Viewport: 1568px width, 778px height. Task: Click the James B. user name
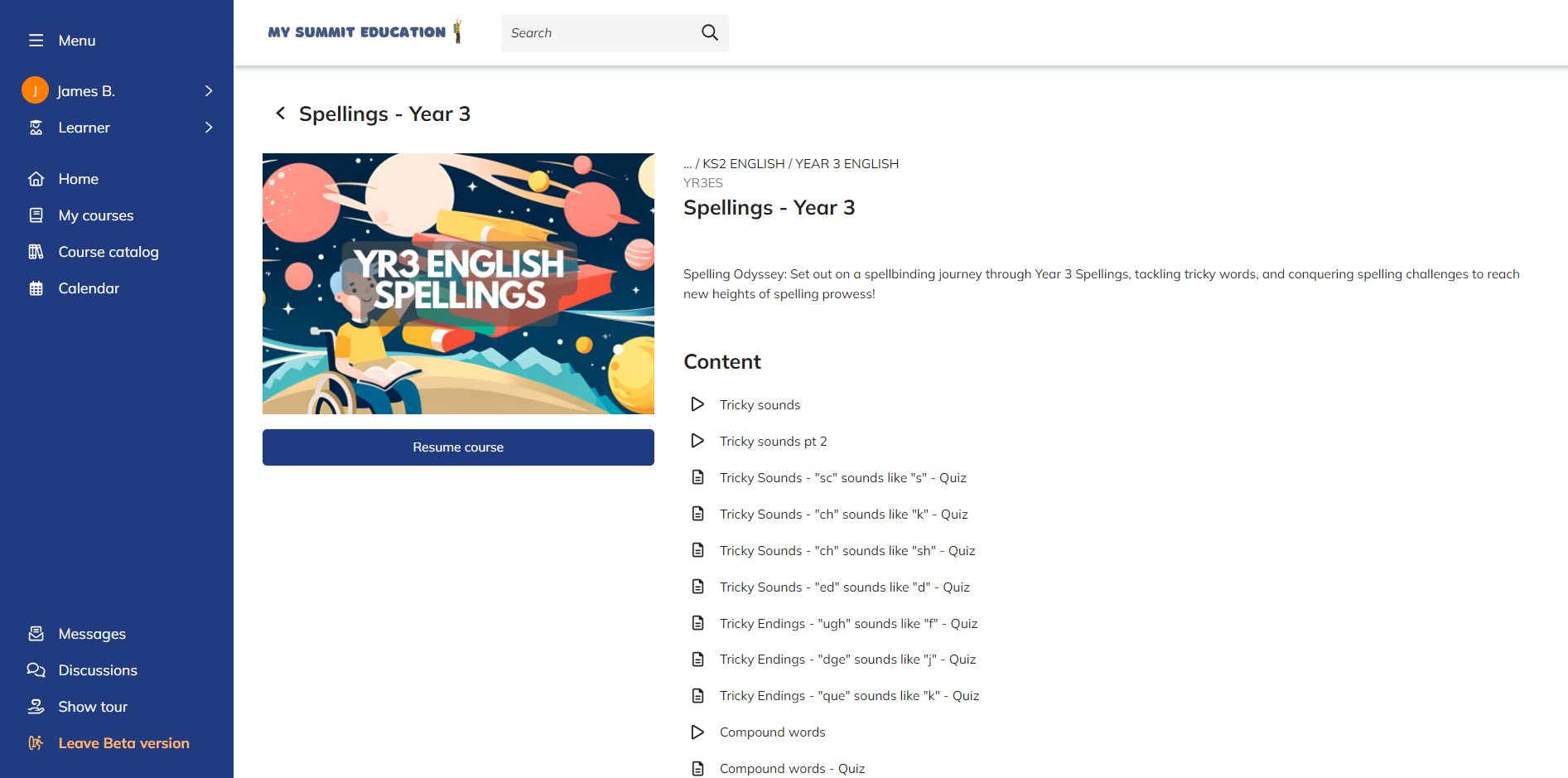86,91
